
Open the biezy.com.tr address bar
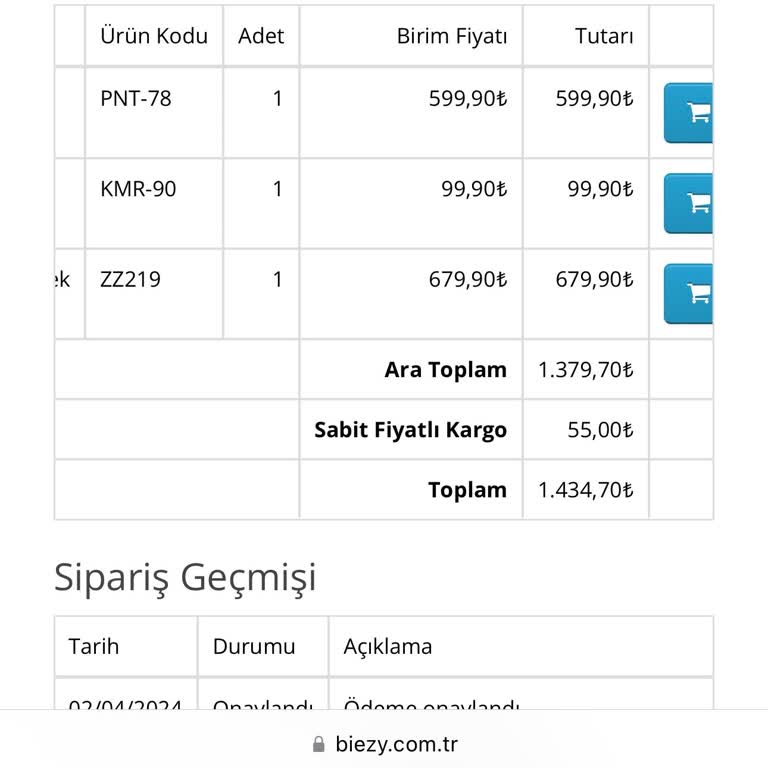(384, 744)
